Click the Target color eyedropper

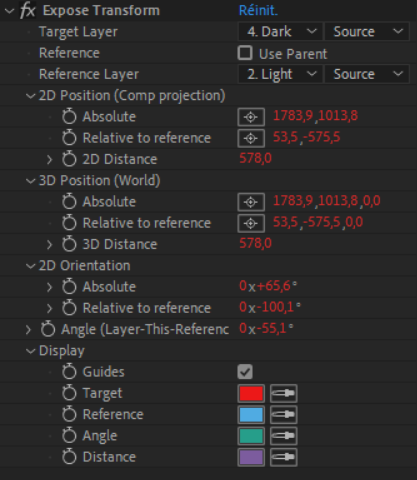[283, 393]
